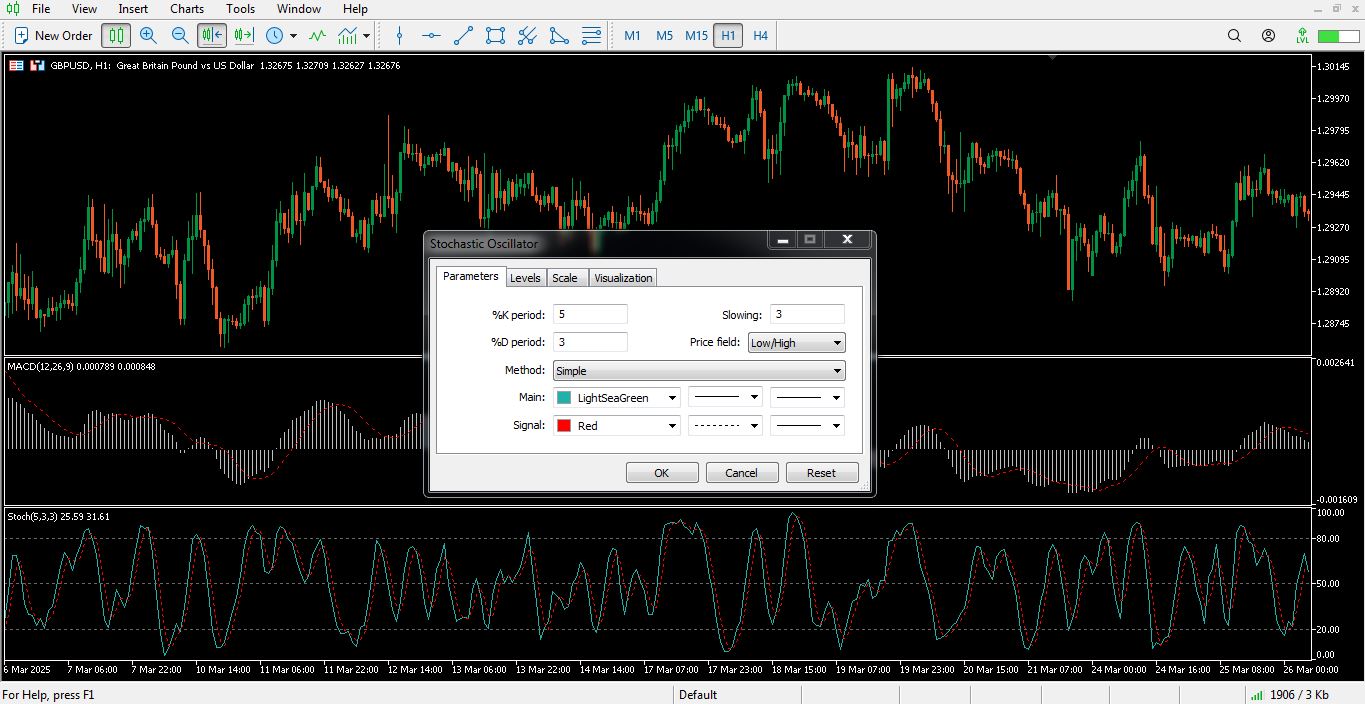The height and width of the screenshot is (704, 1365).
Task: Select the horizontal line drawing tool
Action: tap(431, 35)
